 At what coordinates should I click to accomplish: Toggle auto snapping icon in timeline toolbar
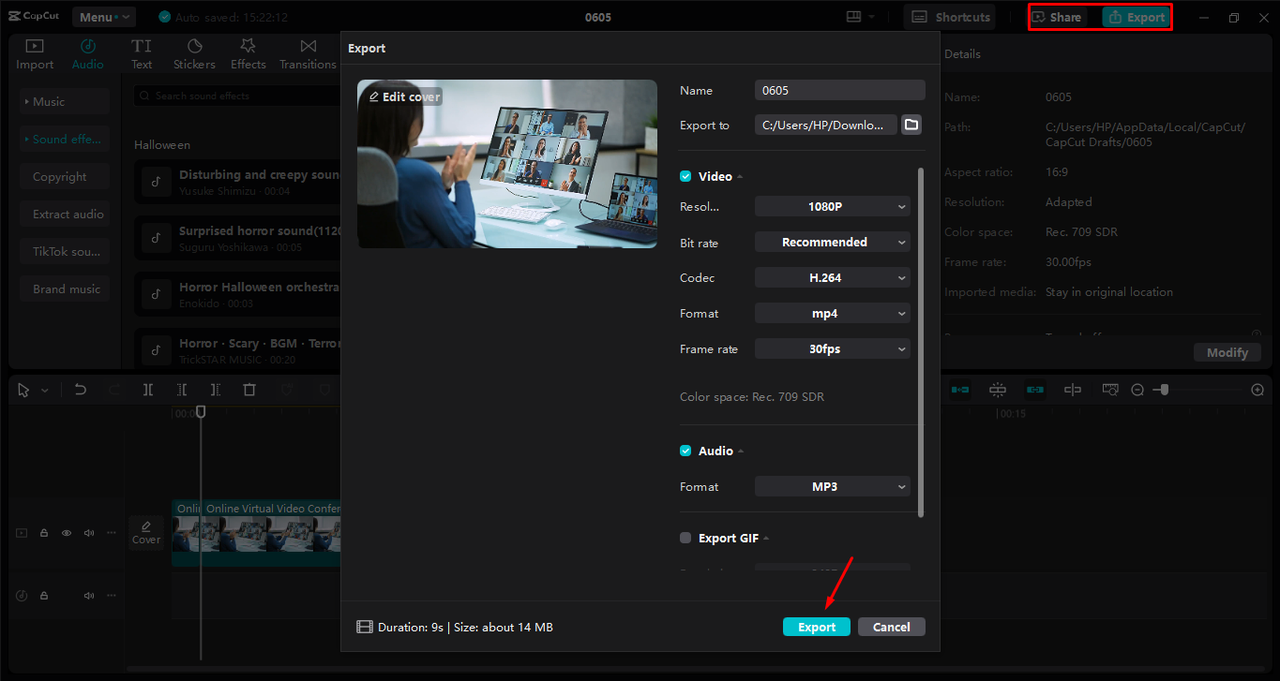pyautogui.click(x=997, y=390)
